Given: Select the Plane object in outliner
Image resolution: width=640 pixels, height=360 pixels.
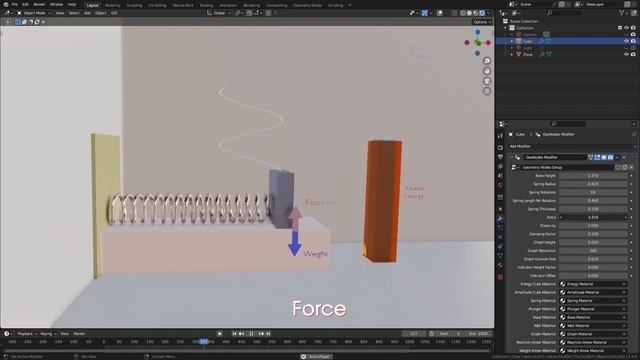Looking at the screenshot, I should coord(528,54).
